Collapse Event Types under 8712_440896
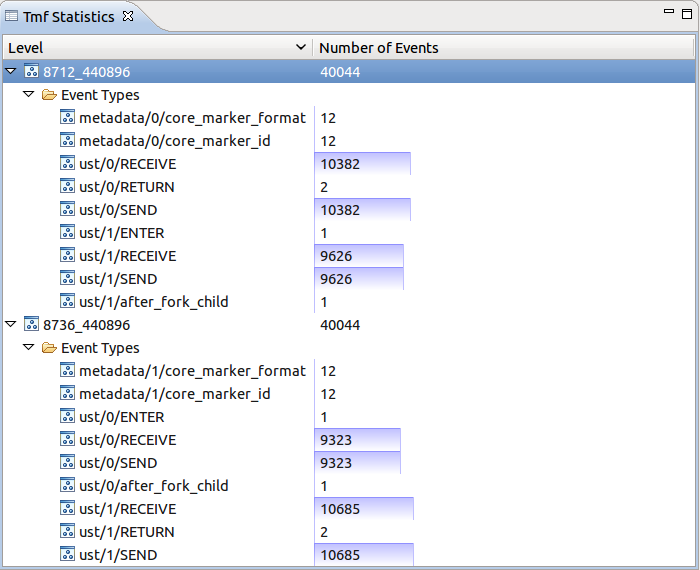This screenshot has height=570, width=700. 29,95
